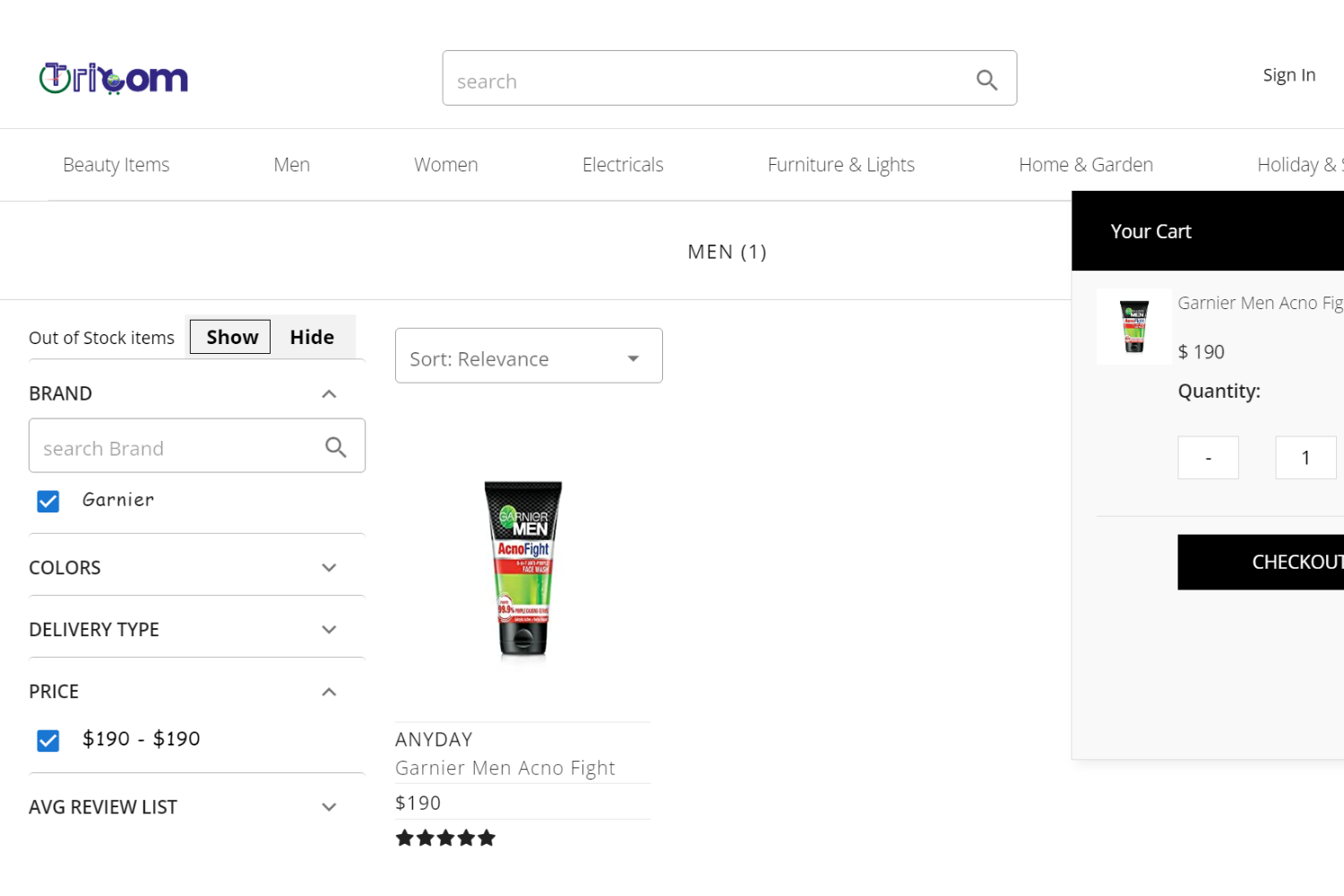
Task: Open the Men category
Action: click(292, 165)
